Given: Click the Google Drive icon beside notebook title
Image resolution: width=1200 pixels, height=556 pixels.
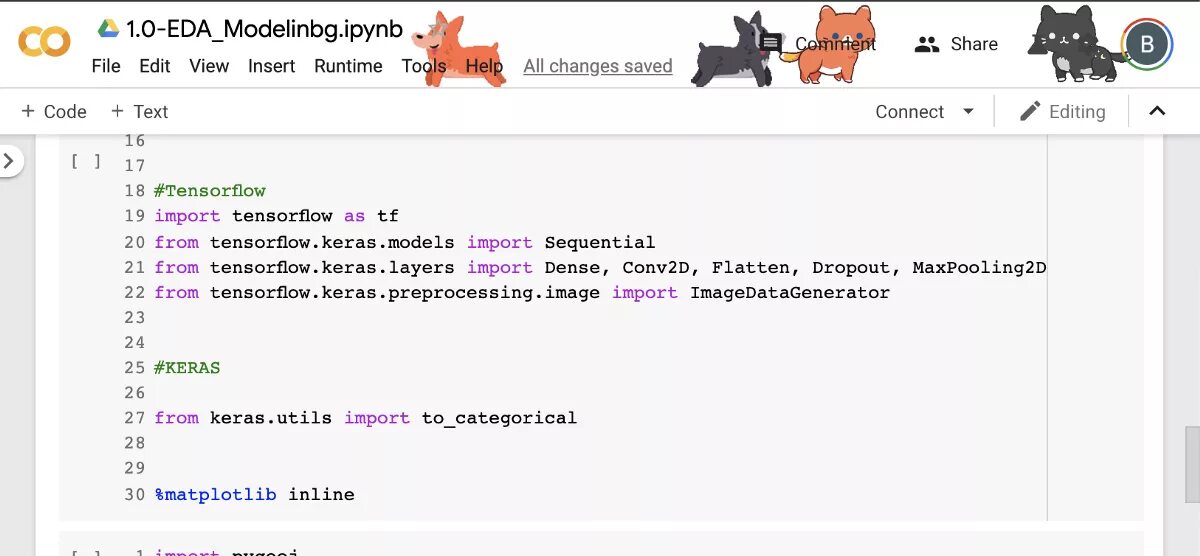Looking at the screenshot, I should pyautogui.click(x=108, y=29).
